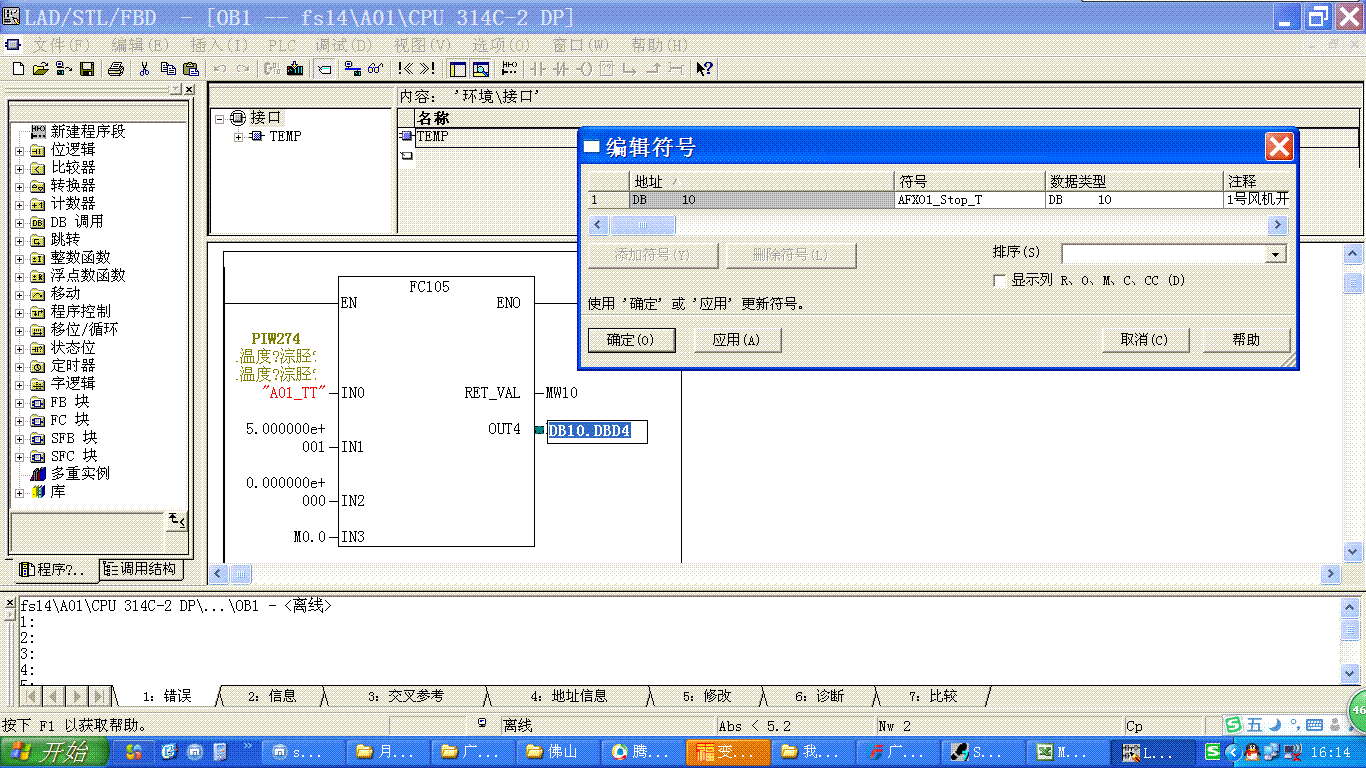The height and width of the screenshot is (768, 1366).
Task: Click the context Help arrow icon
Action: click(x=704, y=69)
